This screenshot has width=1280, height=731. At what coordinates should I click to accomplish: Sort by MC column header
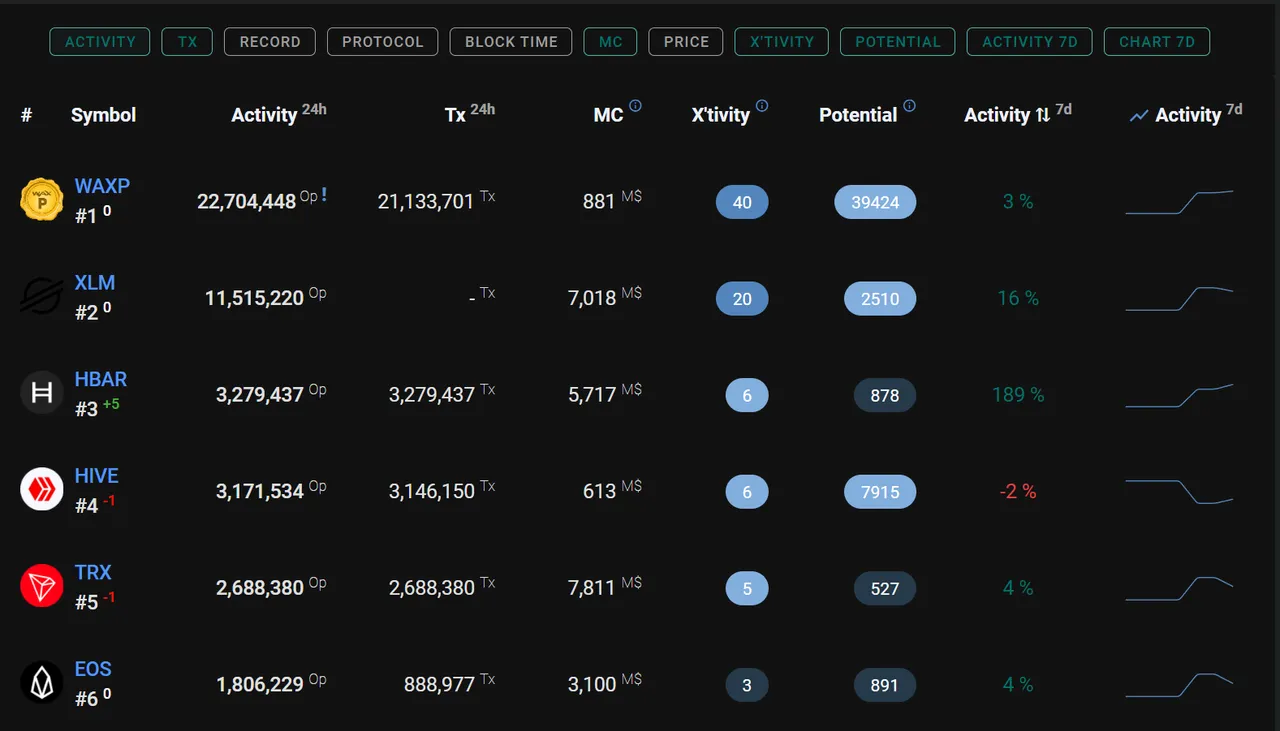(x=608, y=115)
